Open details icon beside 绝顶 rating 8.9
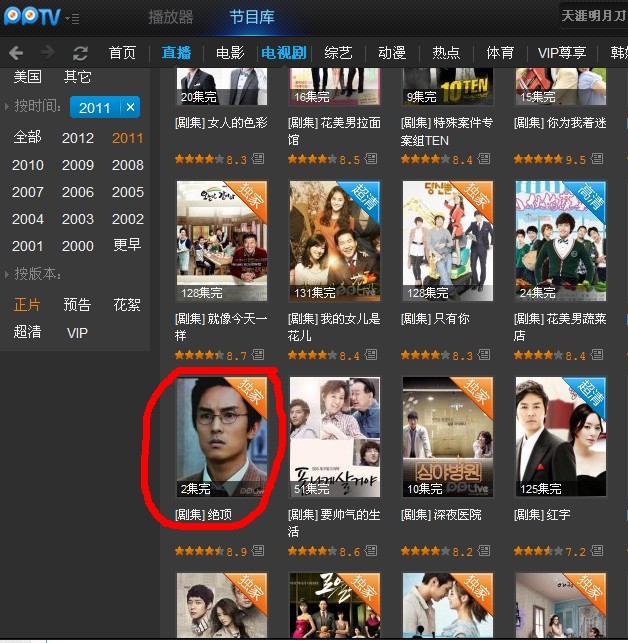628x643 pixels. click(258, 550)
